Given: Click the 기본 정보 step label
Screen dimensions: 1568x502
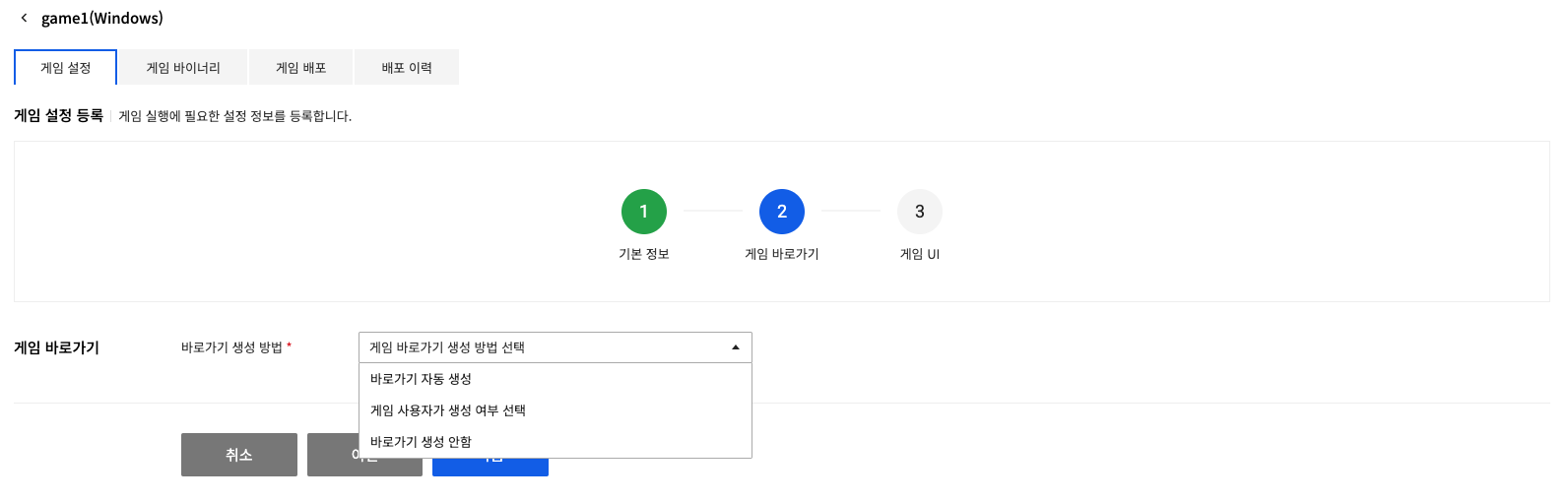Looking at the screenshot, I should [x=644, y=254].
